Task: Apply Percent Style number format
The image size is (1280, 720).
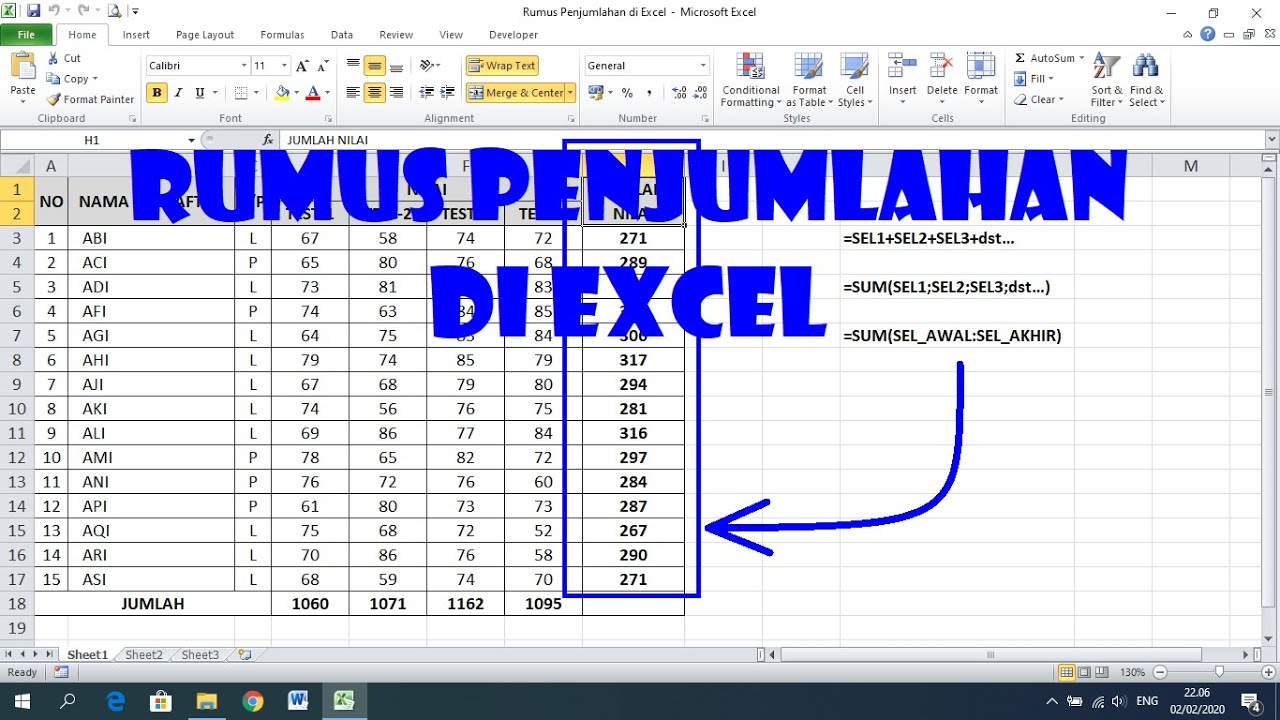Action: pyautogui.click(x=627, y=93)
